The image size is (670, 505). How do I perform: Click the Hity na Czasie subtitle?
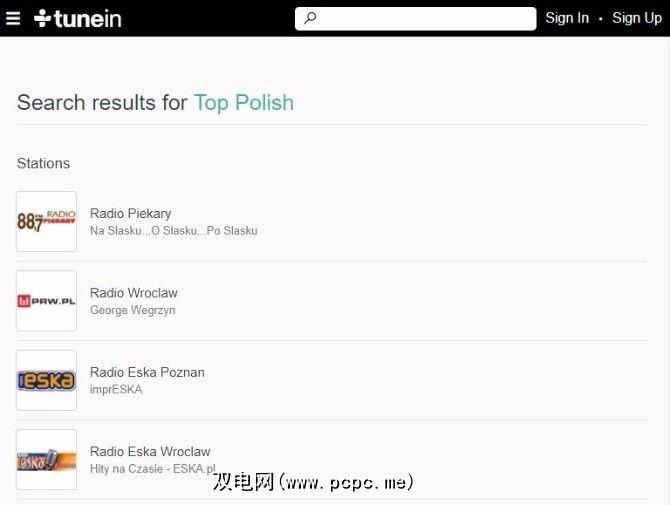pos(152,469)
